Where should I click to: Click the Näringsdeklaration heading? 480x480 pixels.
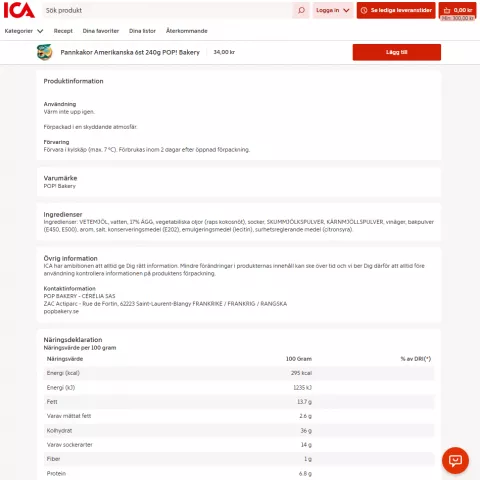coord(73,340)
